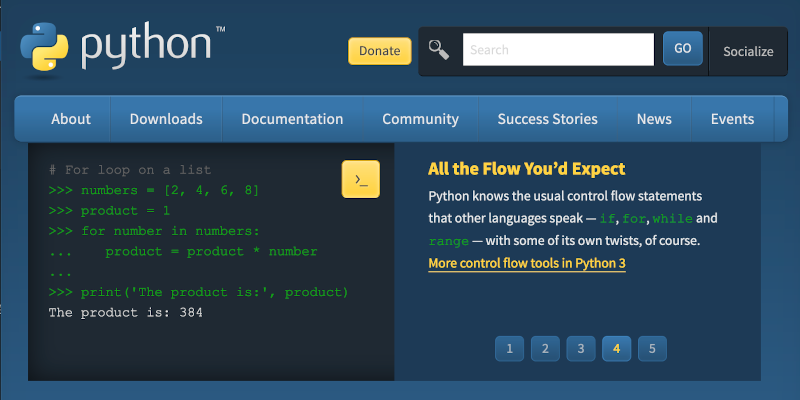Select the highlighted slide 4 button
Viewport: 800px width, 400px height.
pos(616,348)
